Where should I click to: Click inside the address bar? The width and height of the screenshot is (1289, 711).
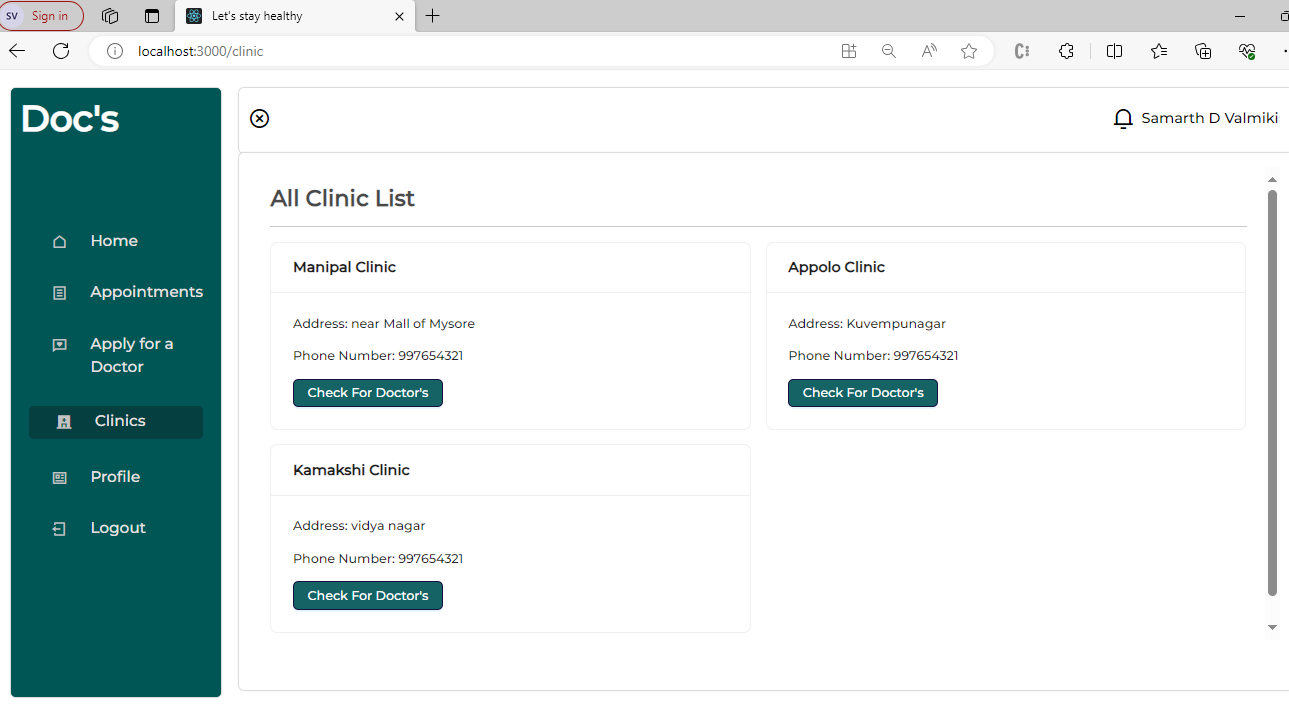[300, 50]
